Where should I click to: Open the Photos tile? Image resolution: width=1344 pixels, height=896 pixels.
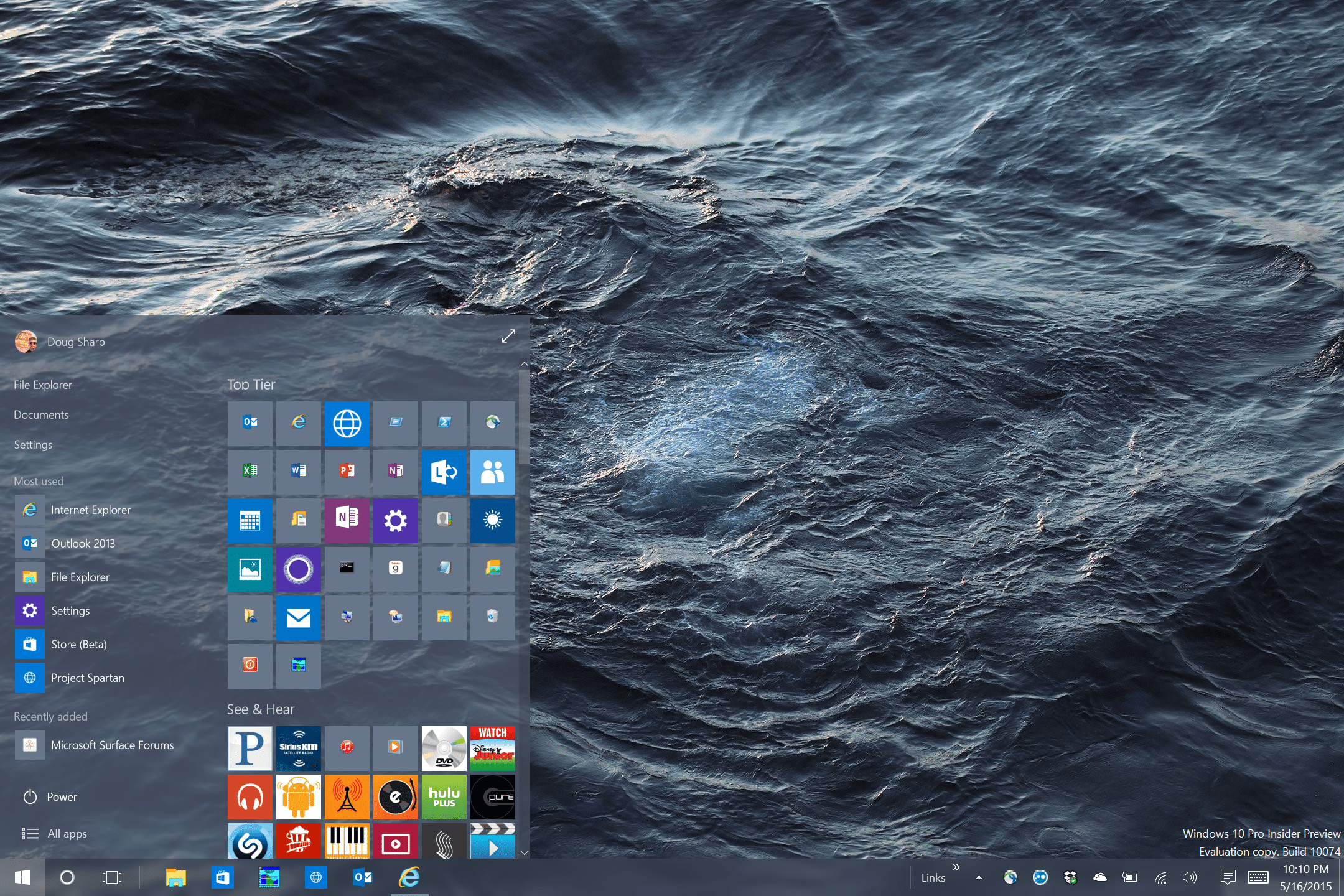pyautogui.click(x=250, y=569)
